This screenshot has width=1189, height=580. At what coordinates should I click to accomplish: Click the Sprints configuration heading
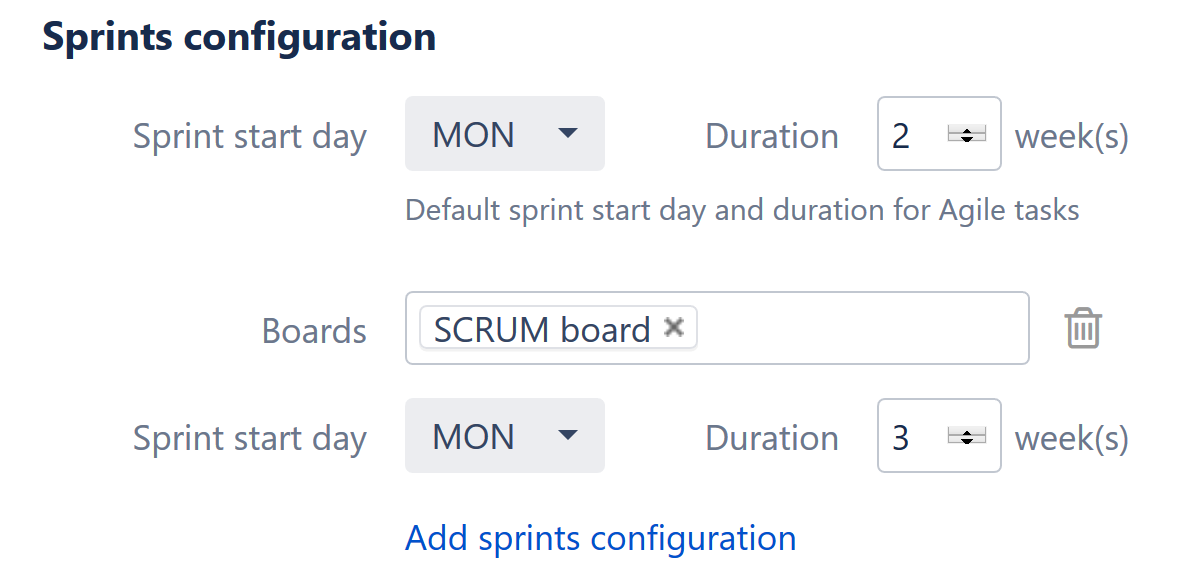239,36
